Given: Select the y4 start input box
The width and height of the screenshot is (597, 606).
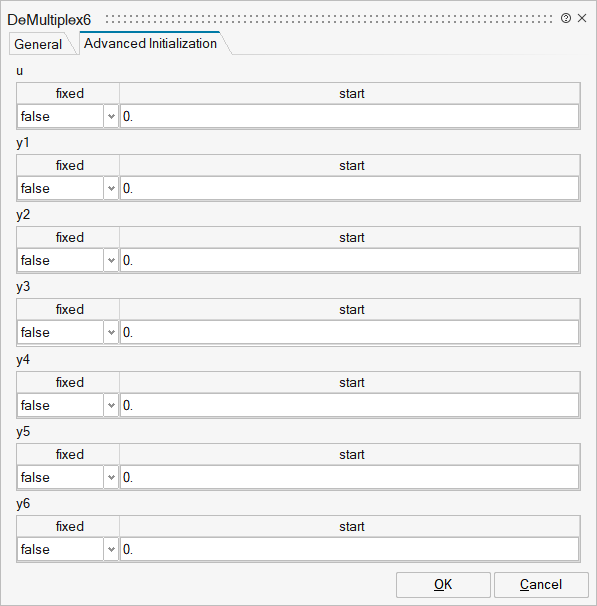Looking at the screenshot, I should (x=349, y=405).
